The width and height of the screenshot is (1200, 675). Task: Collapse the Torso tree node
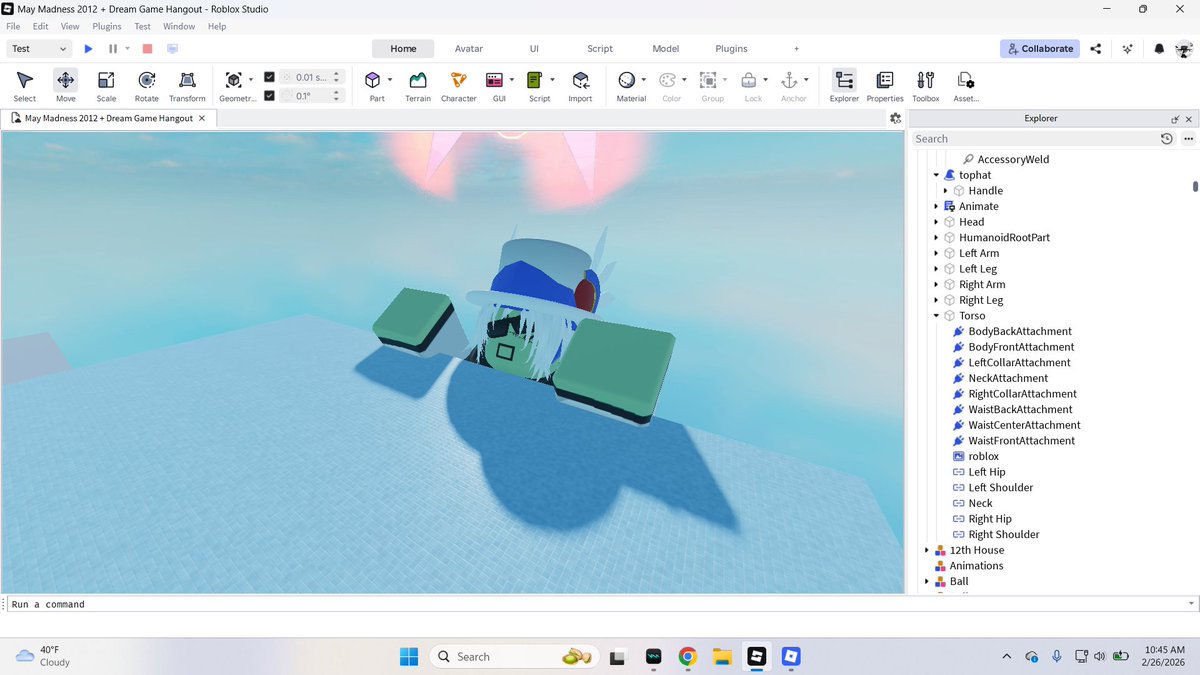coord(937,316)
